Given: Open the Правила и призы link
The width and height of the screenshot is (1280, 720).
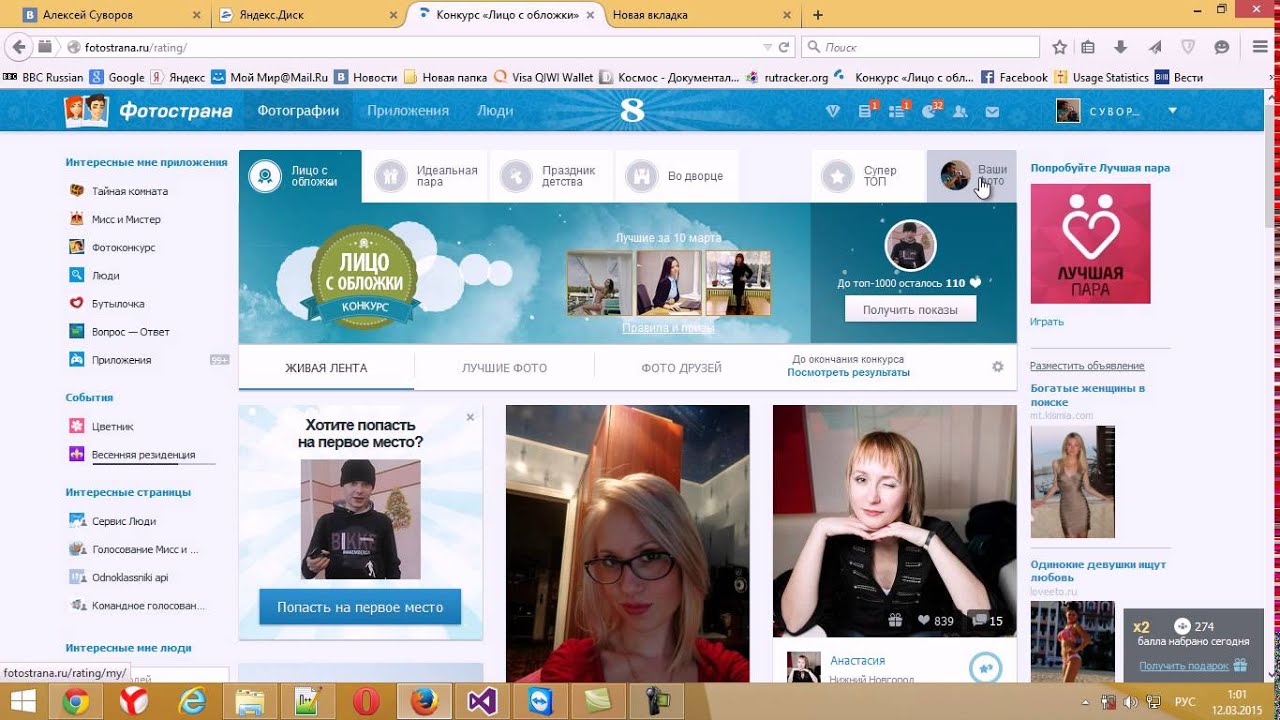Looking at the screenshot, I should pyautogui.click(x=668, y=328).
